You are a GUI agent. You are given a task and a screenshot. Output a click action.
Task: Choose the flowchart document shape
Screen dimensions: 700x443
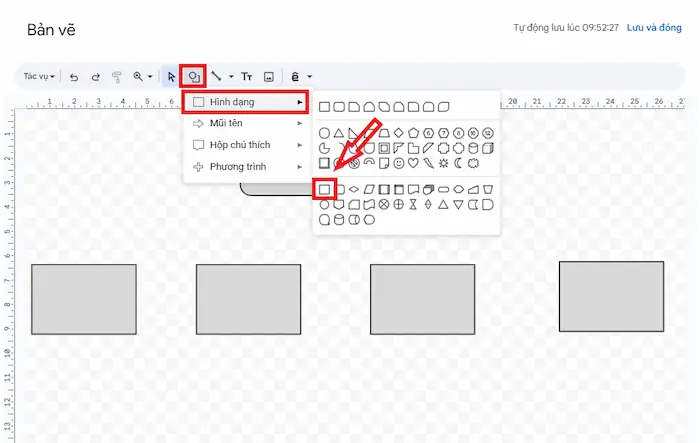pos(413,189)
